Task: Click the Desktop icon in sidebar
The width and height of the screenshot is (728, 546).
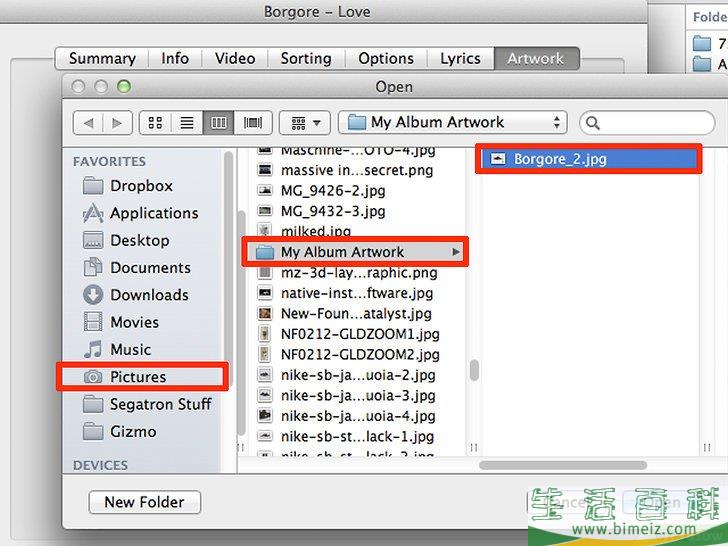Action: pos(93,240)
